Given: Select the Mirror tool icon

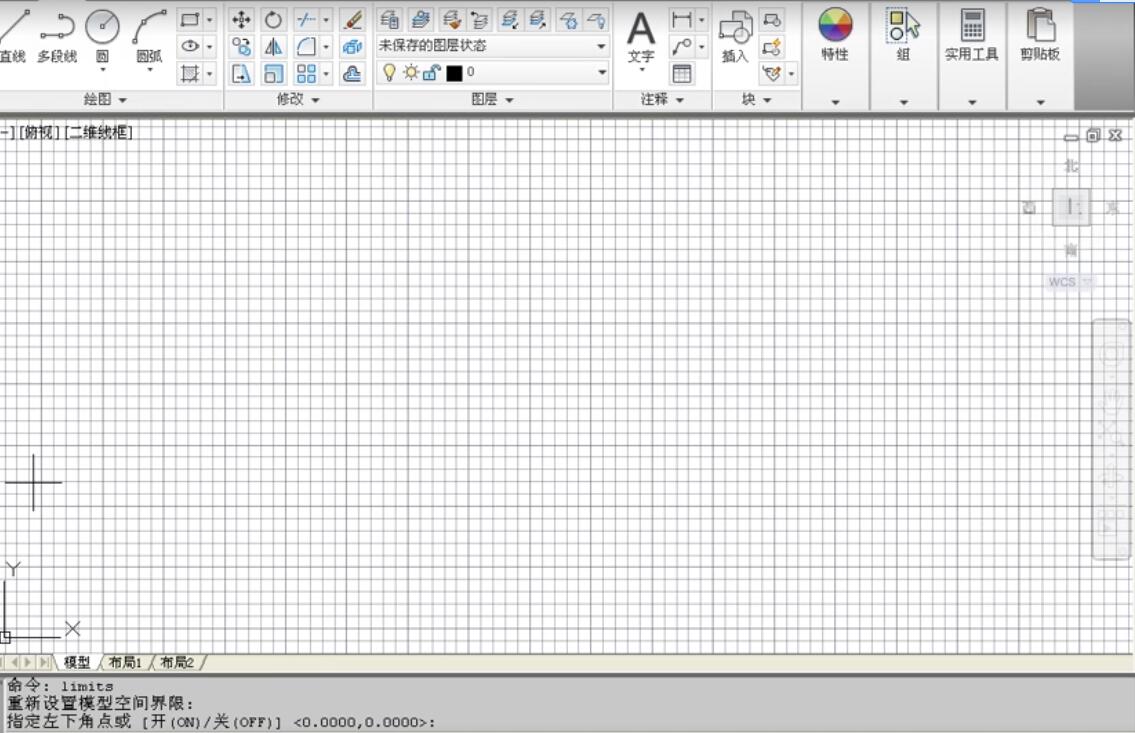Looking at the screenshot, I should pyautogui.click(x=273, y=47).
